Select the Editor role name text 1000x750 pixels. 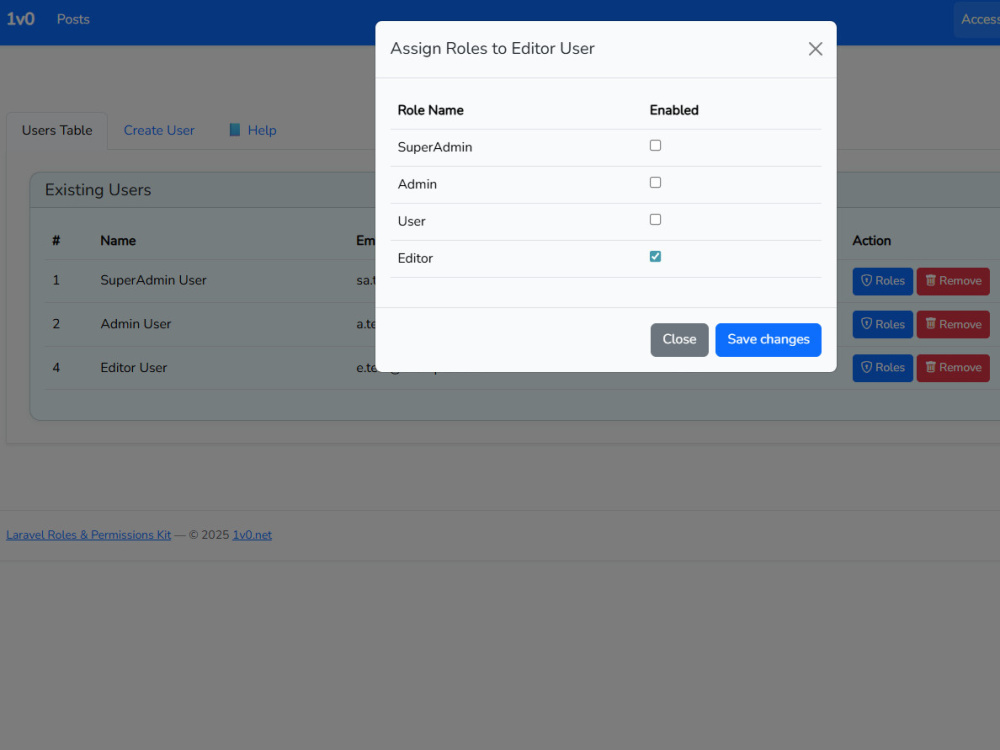pos(415,258)
